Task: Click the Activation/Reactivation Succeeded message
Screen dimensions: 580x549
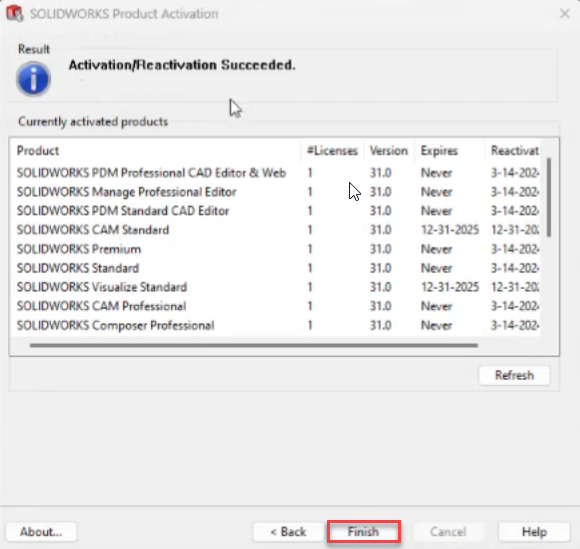Action: point(182,65)
